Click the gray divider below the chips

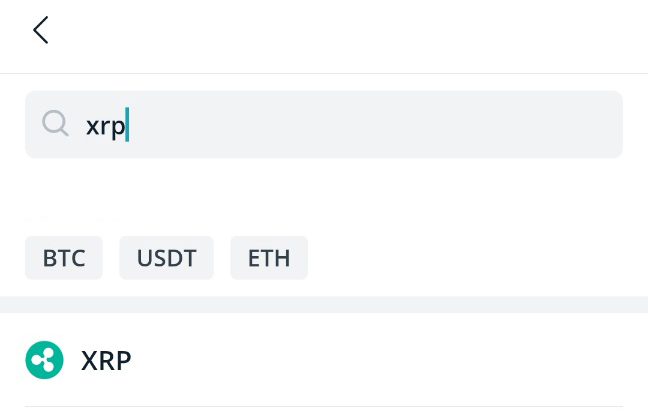(x=324, y=304)
